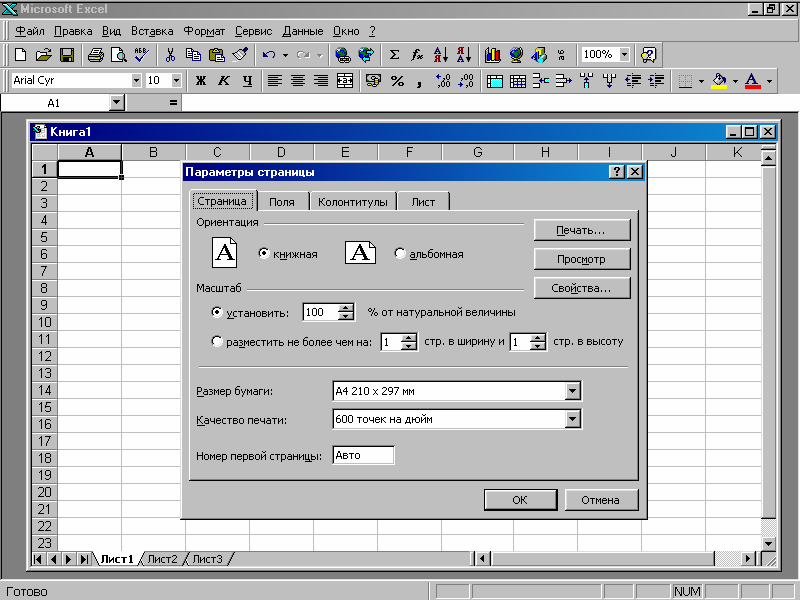Click the Print printer icon

(95, 55)
